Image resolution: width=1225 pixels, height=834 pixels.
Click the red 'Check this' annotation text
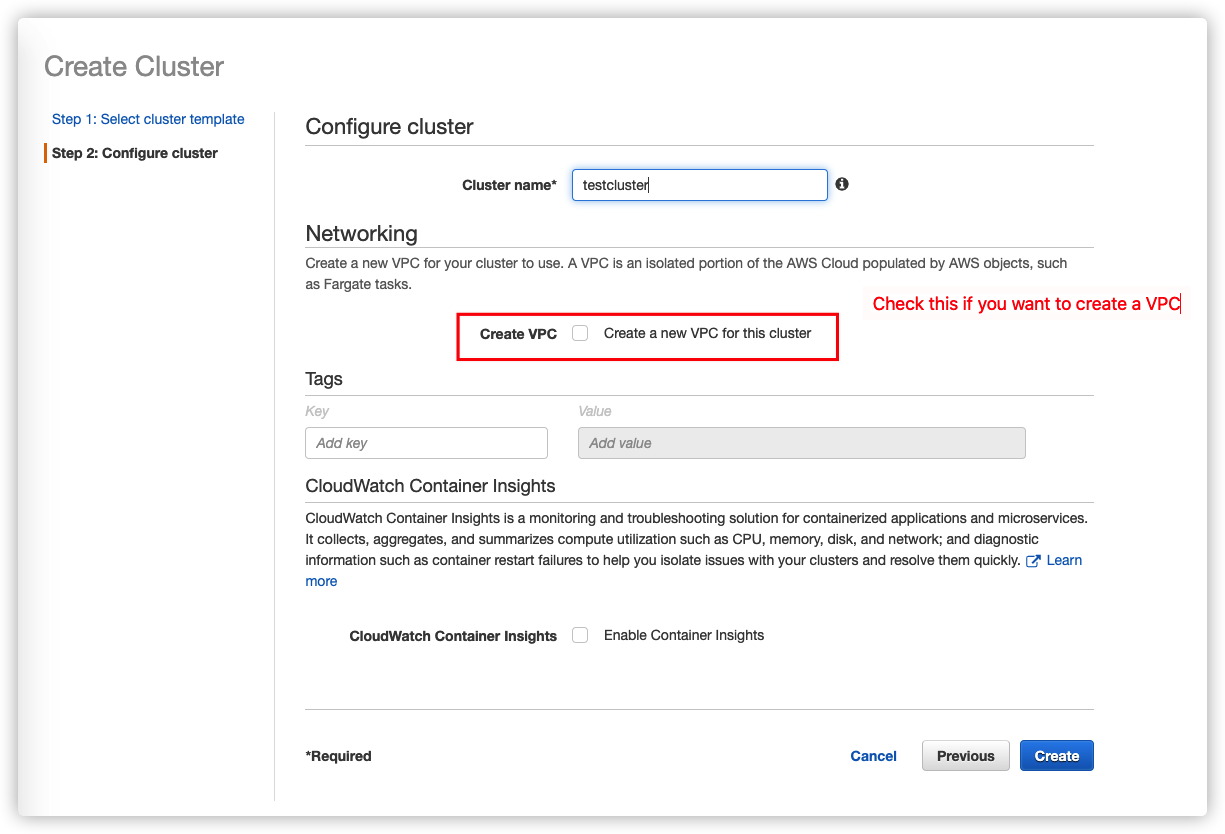(1026, 304)
